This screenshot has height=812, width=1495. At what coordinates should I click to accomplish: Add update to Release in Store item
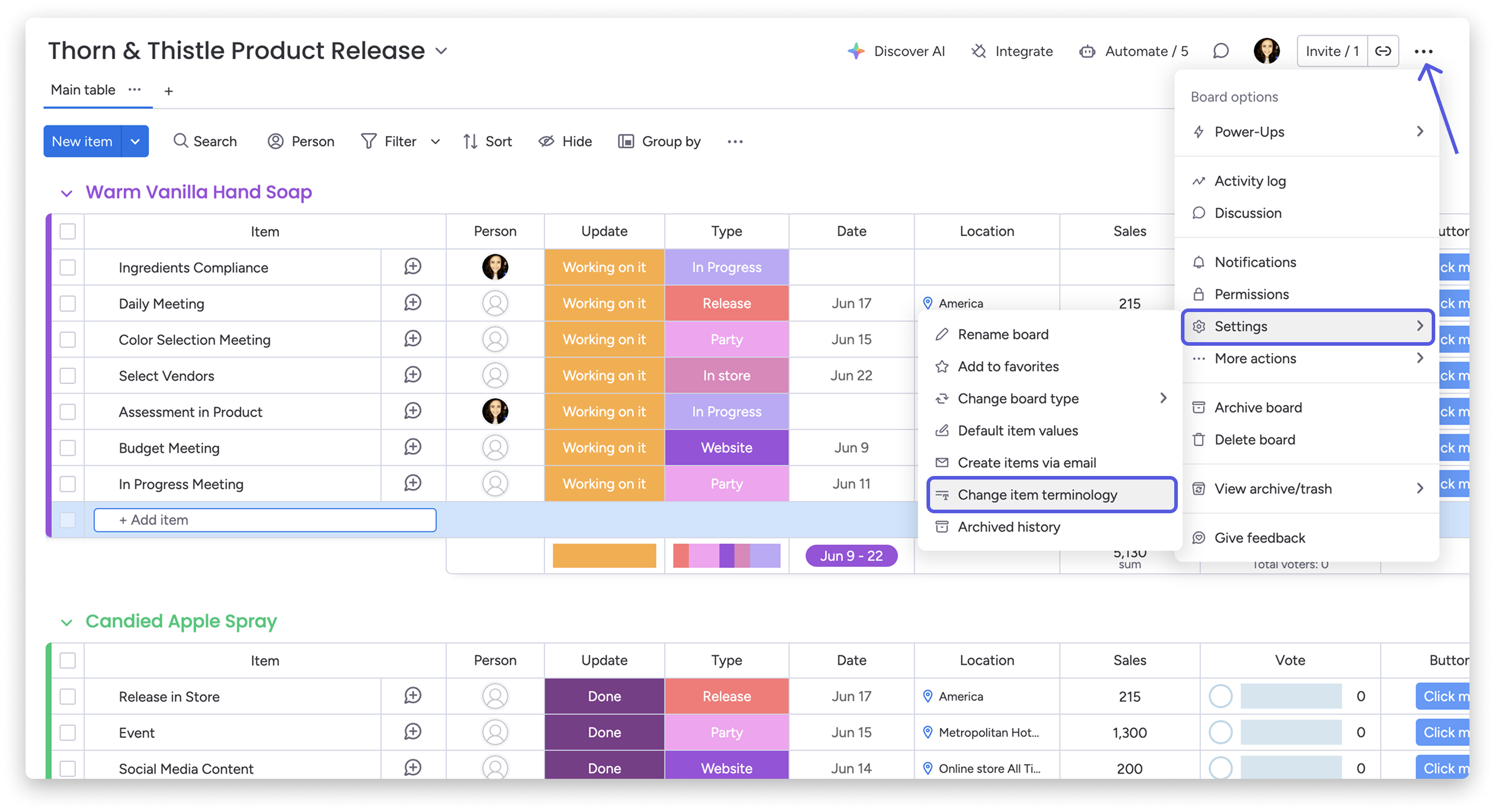(413, 696)
